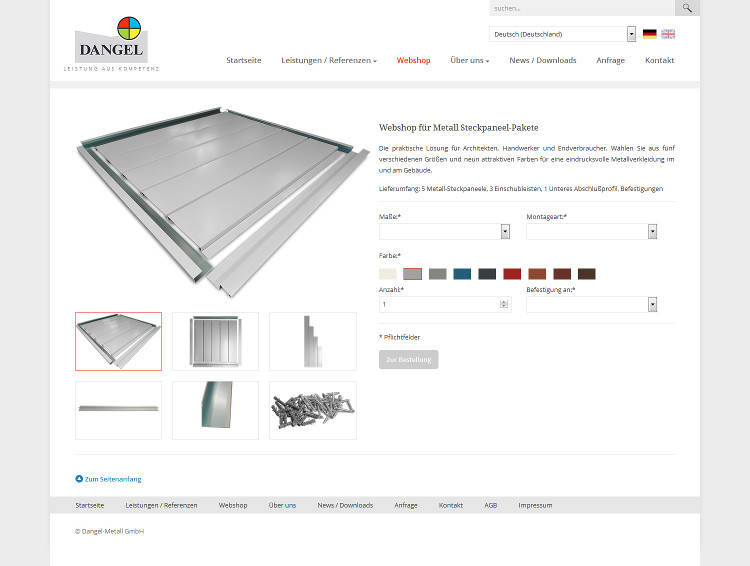Open the Montageart dropdown
The height and width of the screenshot is (566, 750).
tap(592, 232)
